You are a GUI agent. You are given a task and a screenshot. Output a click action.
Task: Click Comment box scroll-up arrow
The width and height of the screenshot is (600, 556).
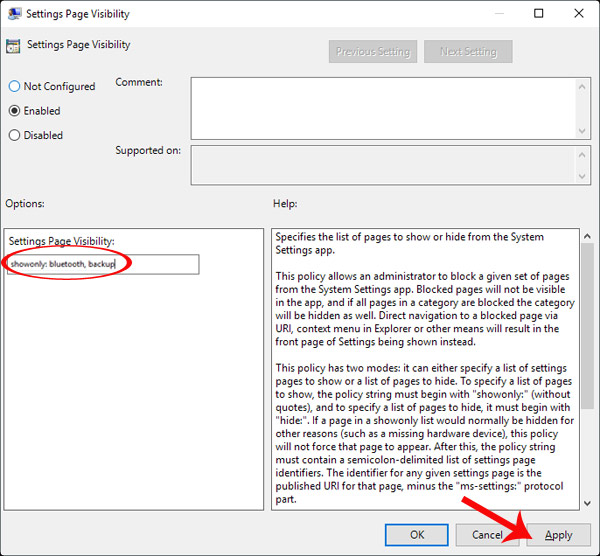pyautogui.click(x=582, y=87)
